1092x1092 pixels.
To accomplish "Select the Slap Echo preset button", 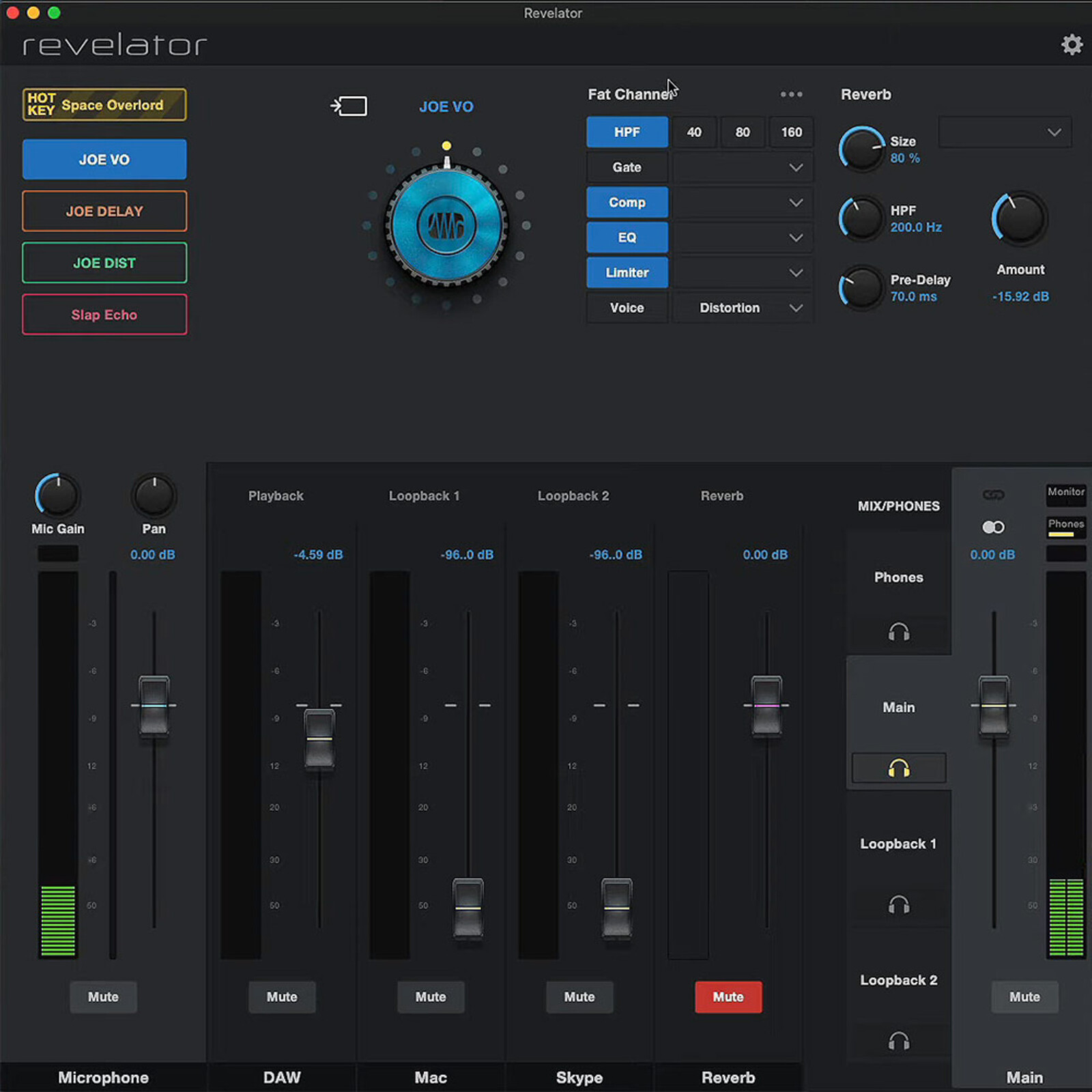I will [104, 315].
